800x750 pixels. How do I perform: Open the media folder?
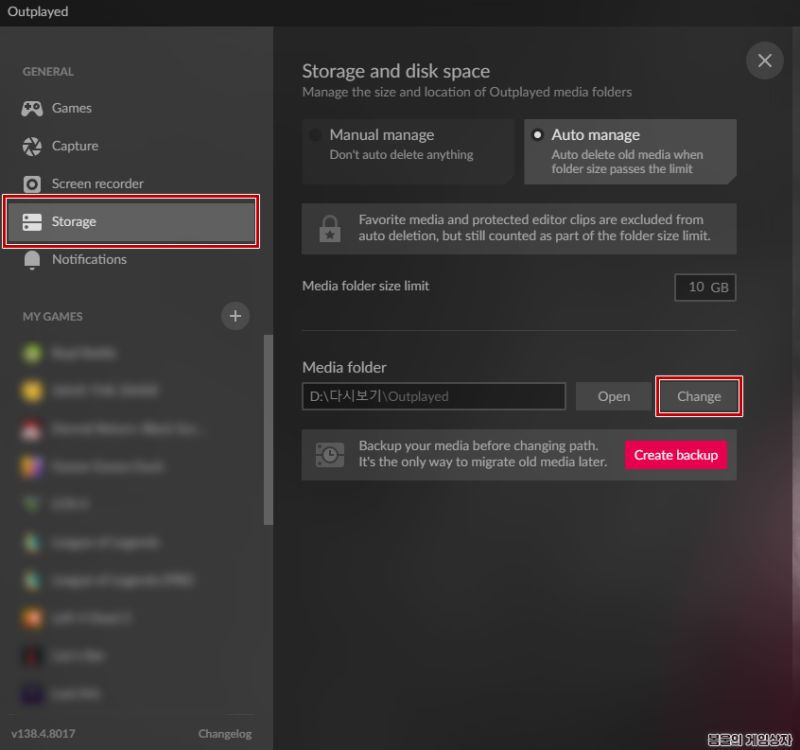(614, 396)
